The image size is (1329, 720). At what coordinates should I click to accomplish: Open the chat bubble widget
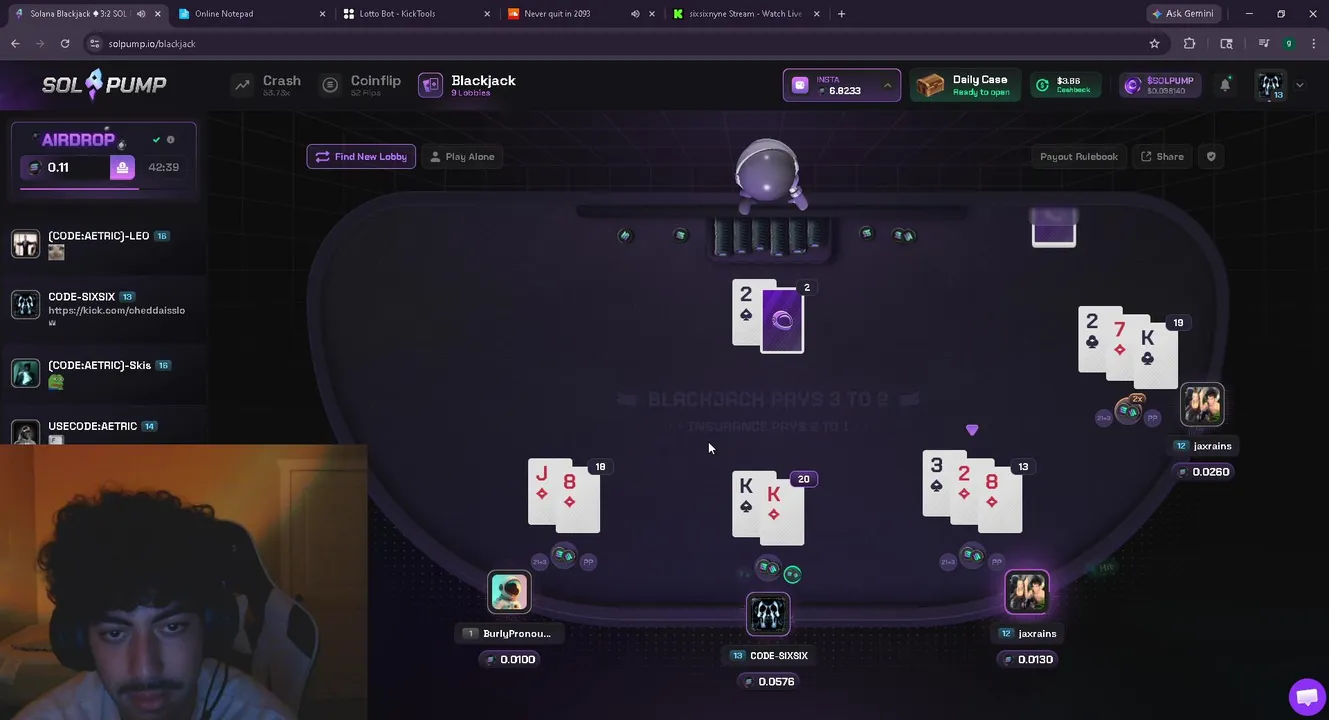pos(1306,697)
